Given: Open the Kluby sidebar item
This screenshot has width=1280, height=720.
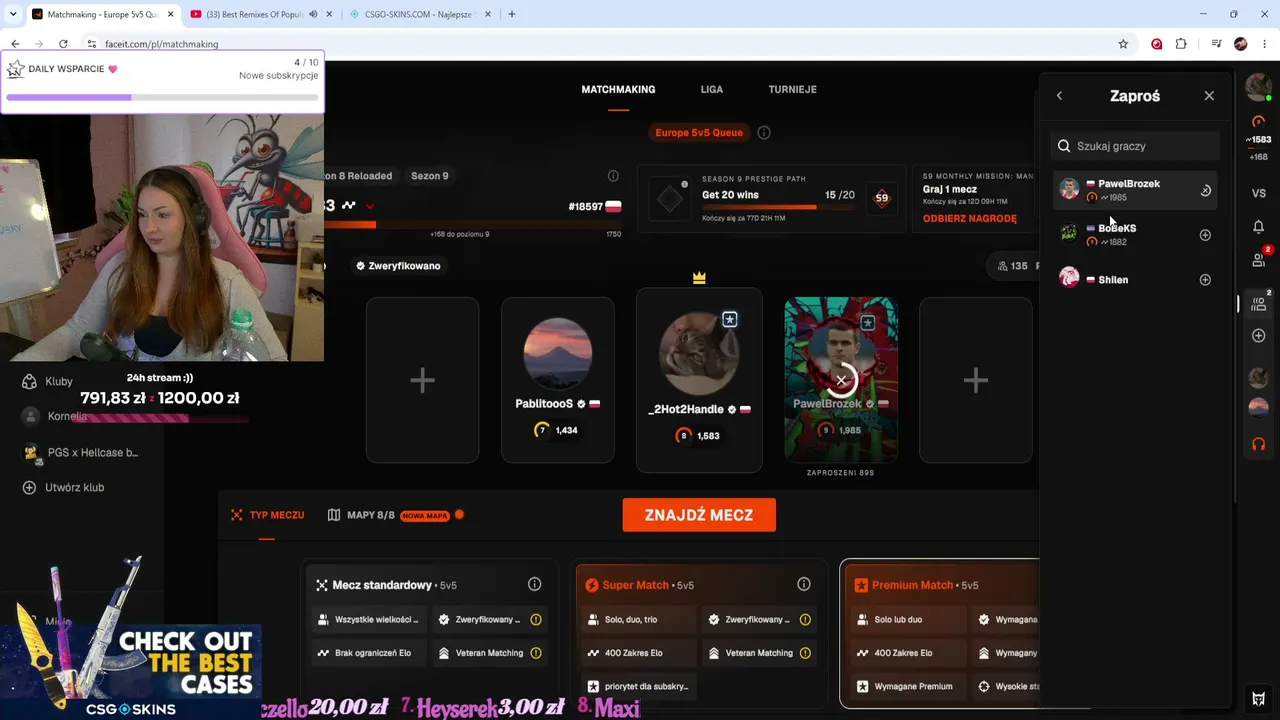Looking at the screenshot, I should pos(48,381).
